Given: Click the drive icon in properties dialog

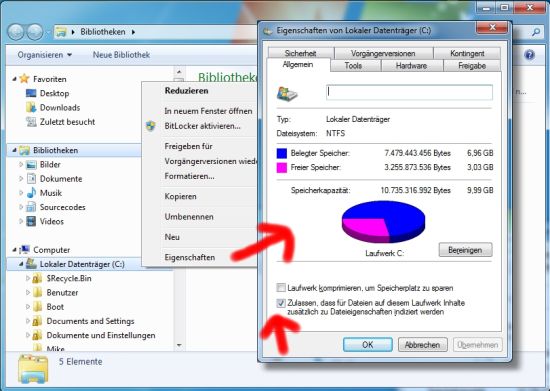Looking at the screenshot, I should point(287,93).
